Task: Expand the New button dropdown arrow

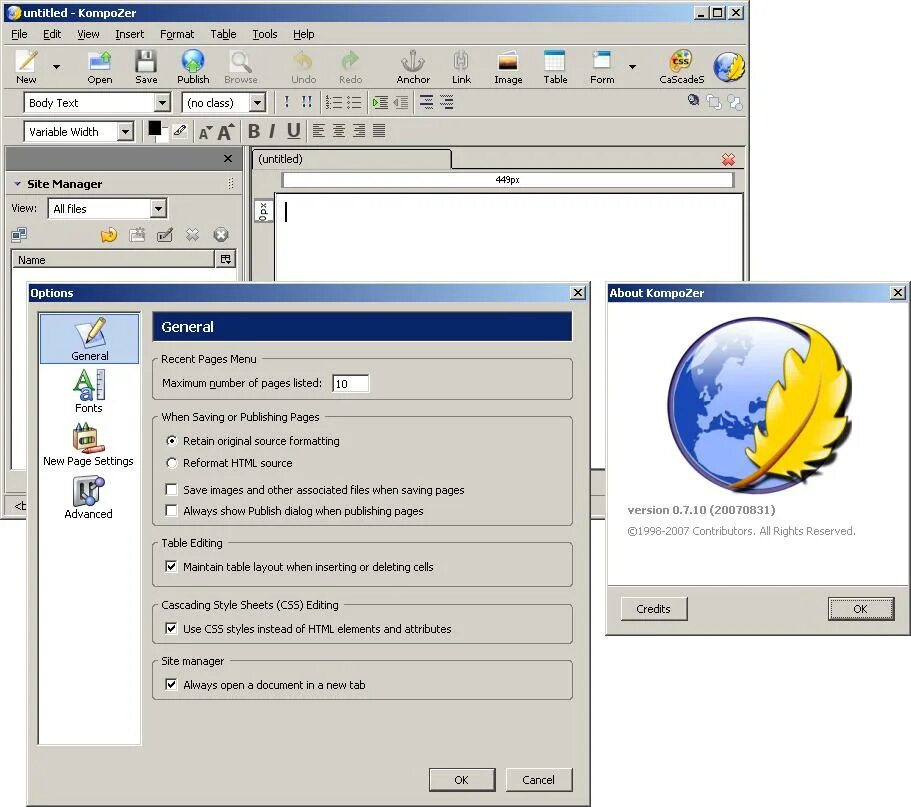Action: (56, 67)
